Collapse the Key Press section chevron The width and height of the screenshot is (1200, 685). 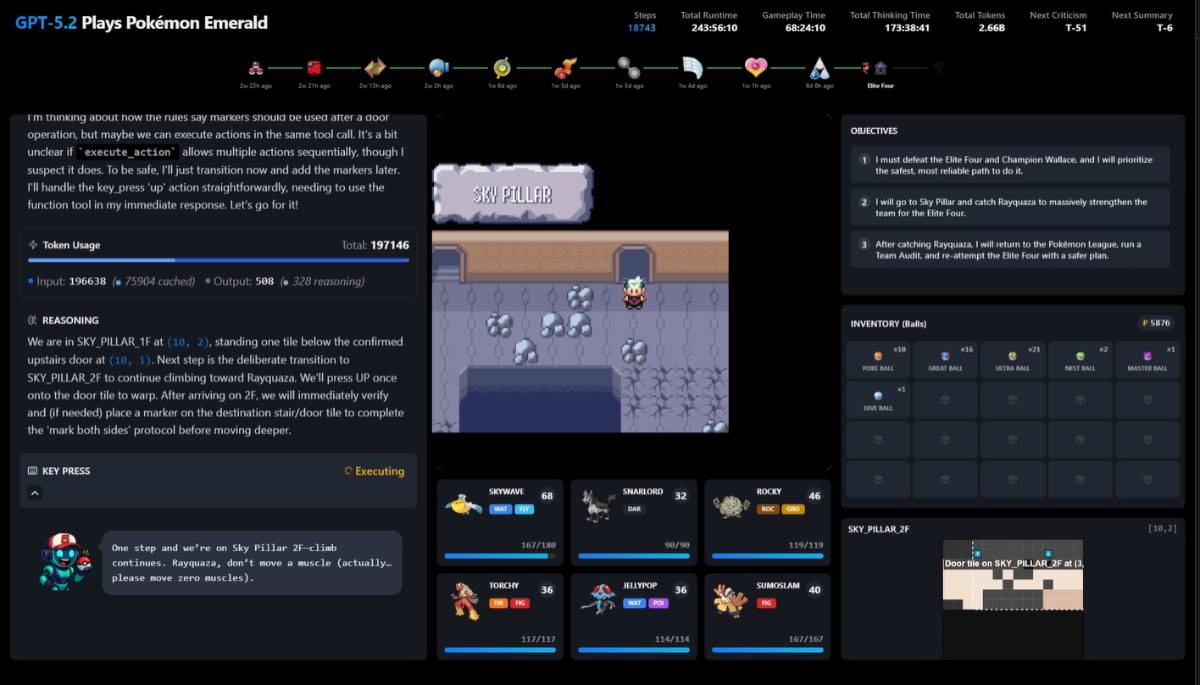35,493
